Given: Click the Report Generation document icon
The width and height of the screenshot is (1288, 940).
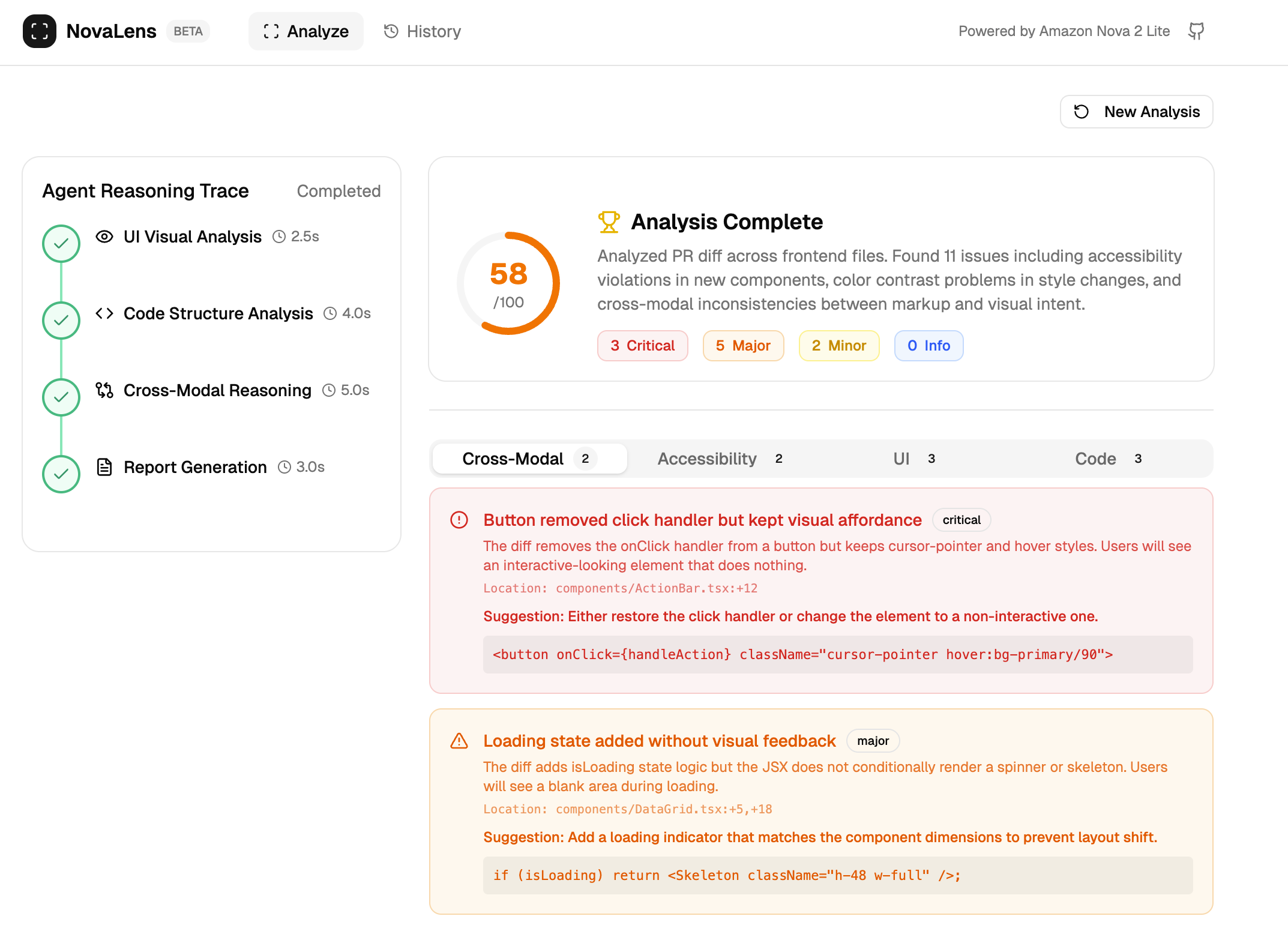Looking at the screenshot, I should tap(104, 467).
